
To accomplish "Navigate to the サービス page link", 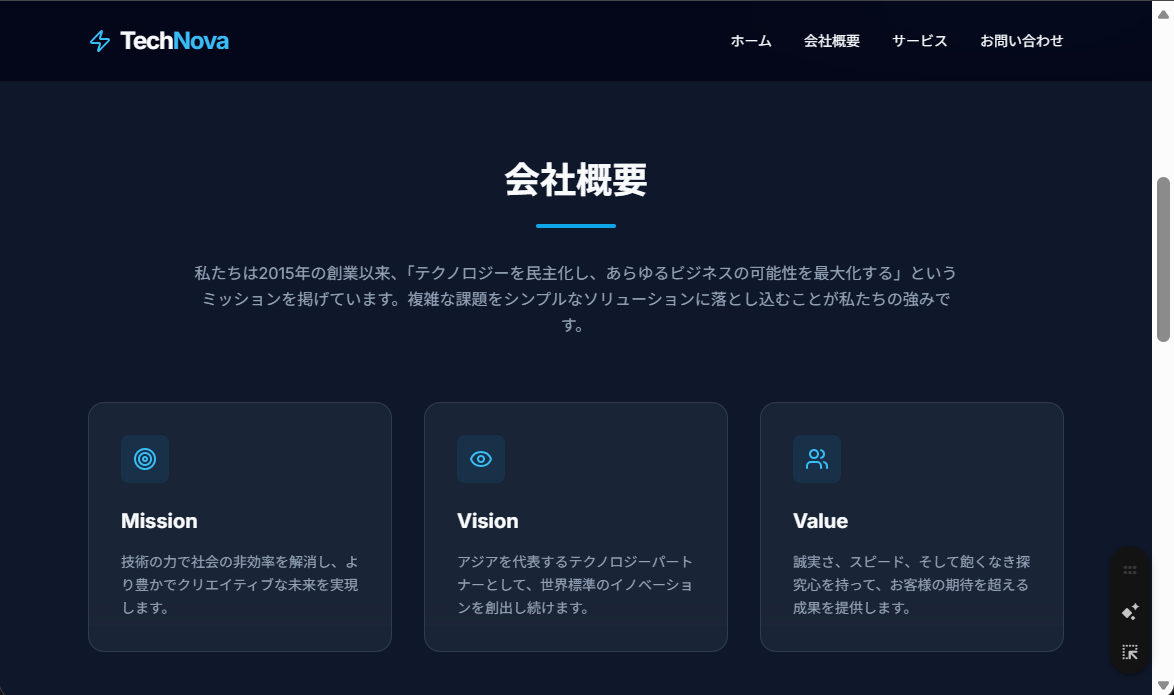I will point(919,41).
